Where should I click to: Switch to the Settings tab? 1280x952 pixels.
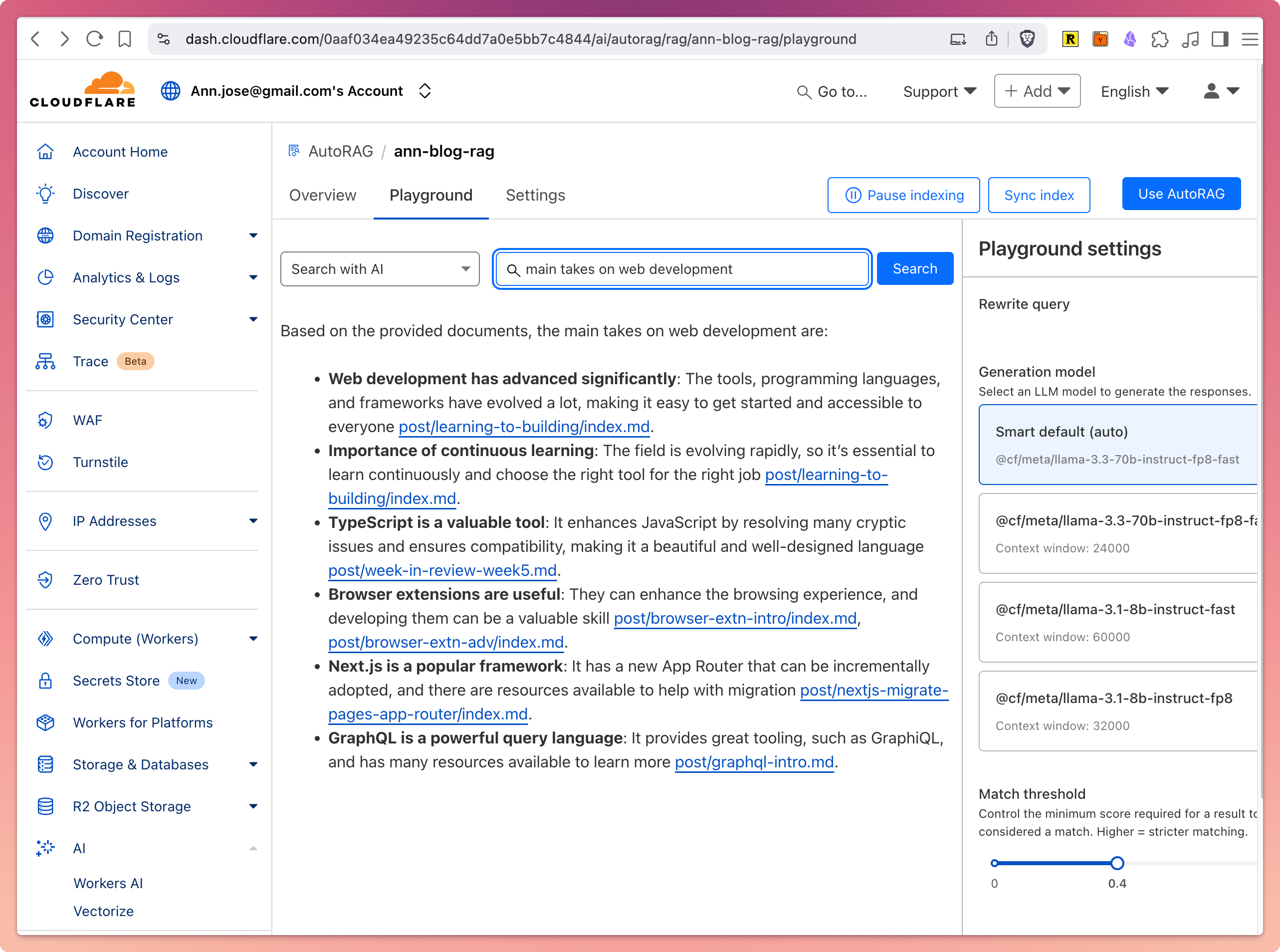click(x=535, y=196)
